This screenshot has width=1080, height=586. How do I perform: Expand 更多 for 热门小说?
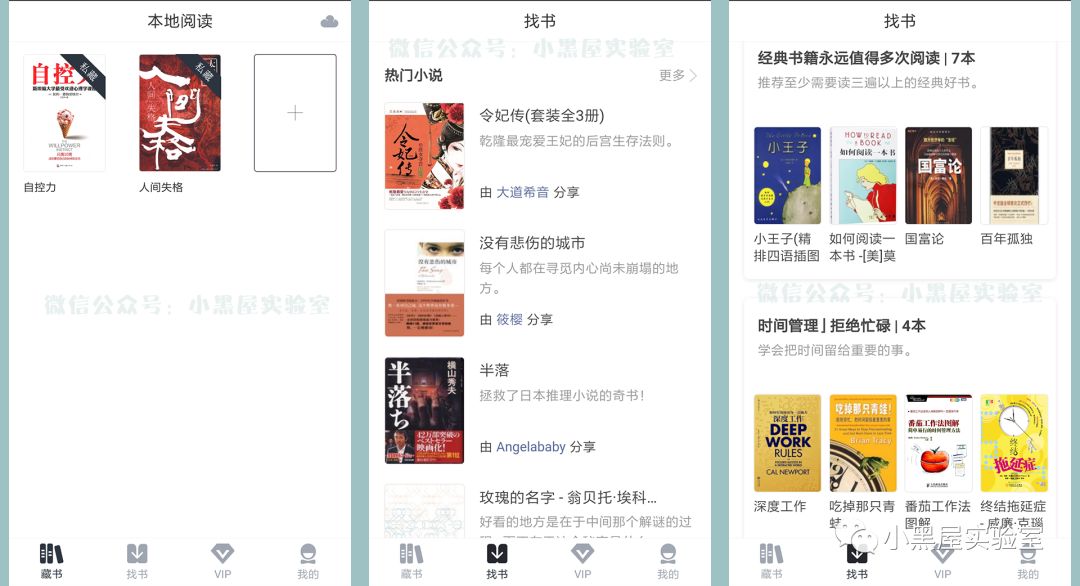pyautogui.click(x=678, y=75)
